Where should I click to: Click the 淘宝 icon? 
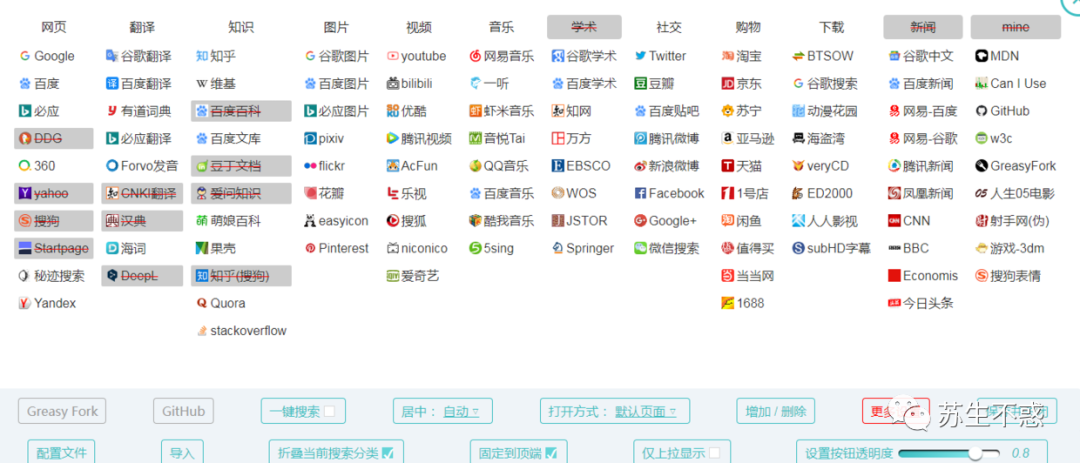tap(727, 56)
